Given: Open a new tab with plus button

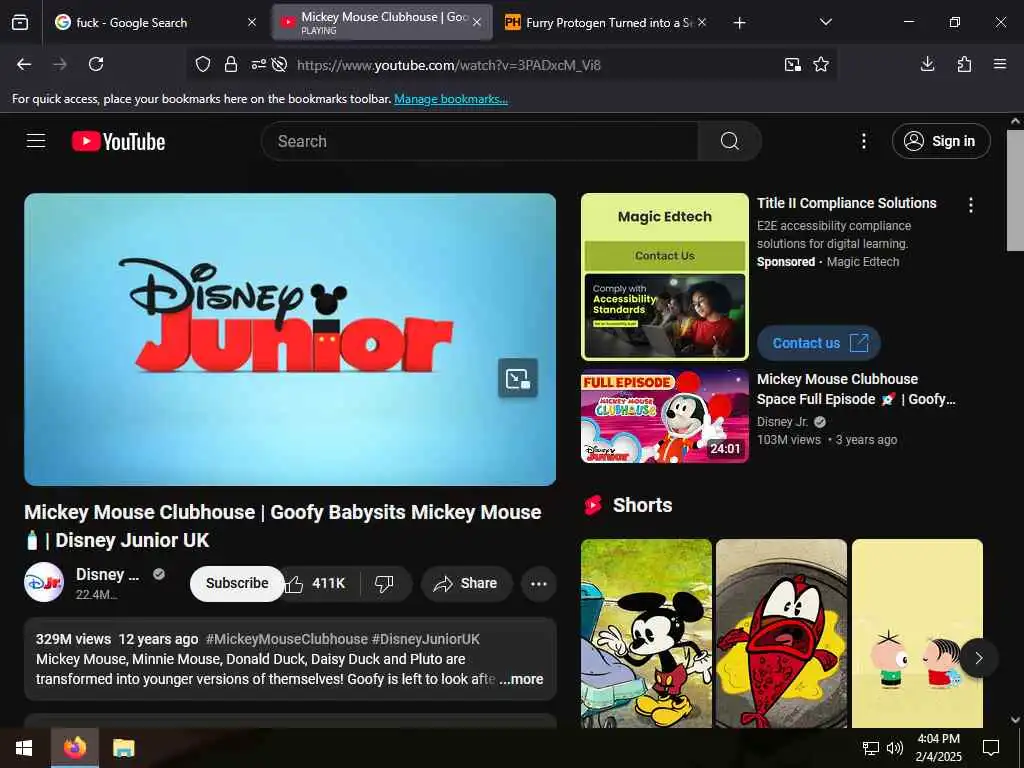Looking at the screenshot, I should [739, 23].
